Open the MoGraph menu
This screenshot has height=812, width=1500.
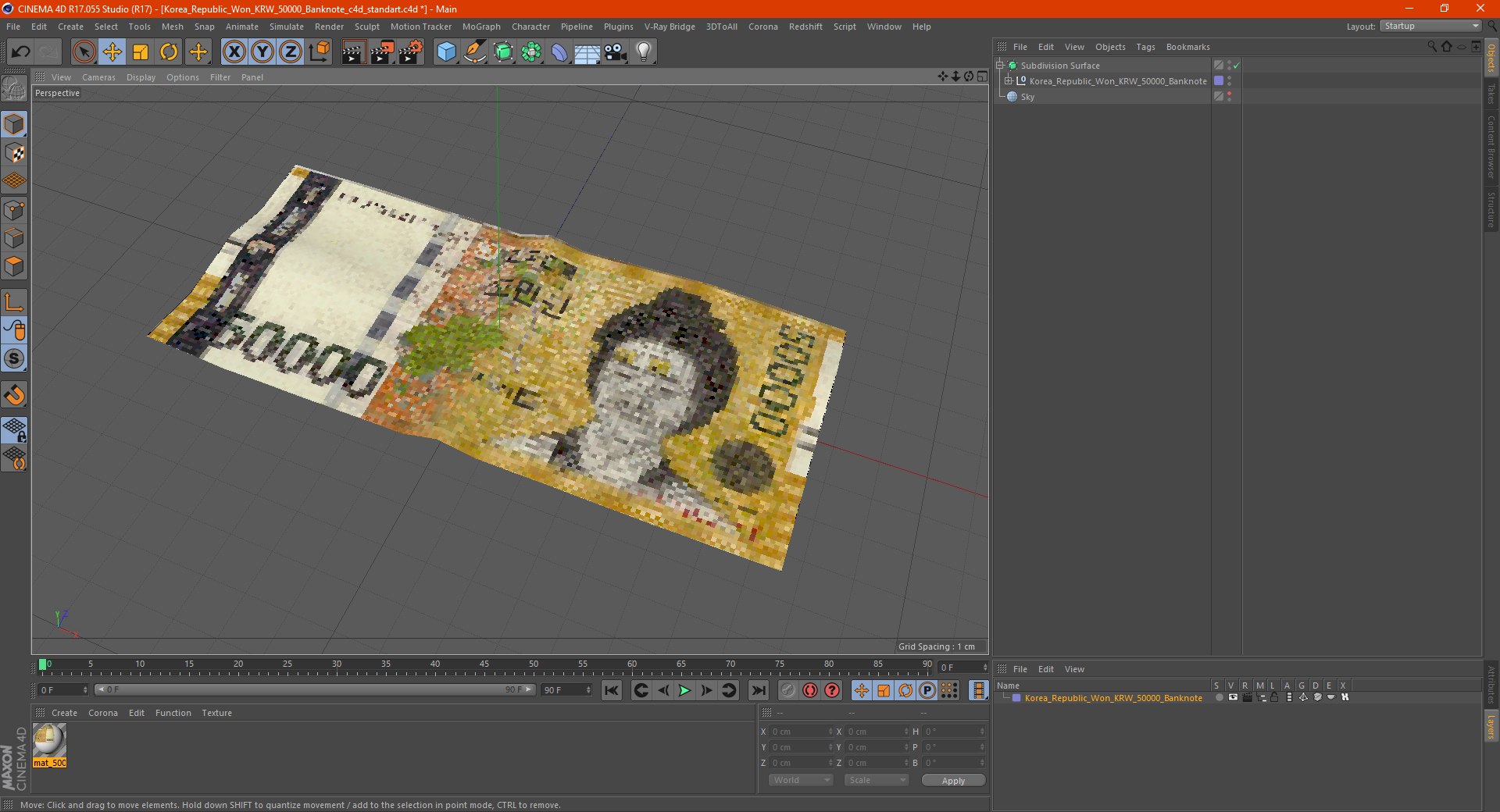[x=481, y=27]
